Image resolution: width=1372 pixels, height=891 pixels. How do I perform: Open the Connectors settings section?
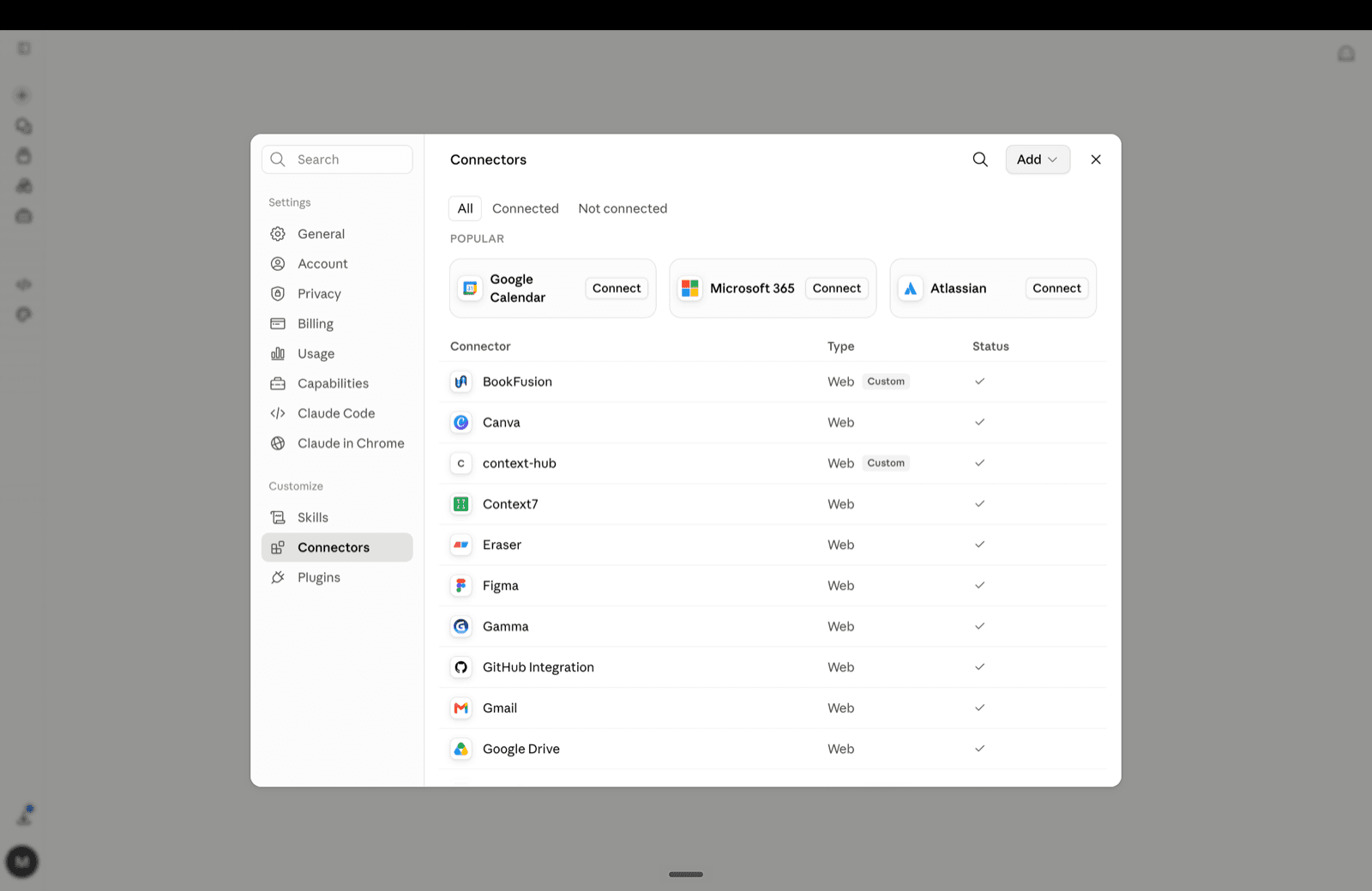click(x=337, y=547)
